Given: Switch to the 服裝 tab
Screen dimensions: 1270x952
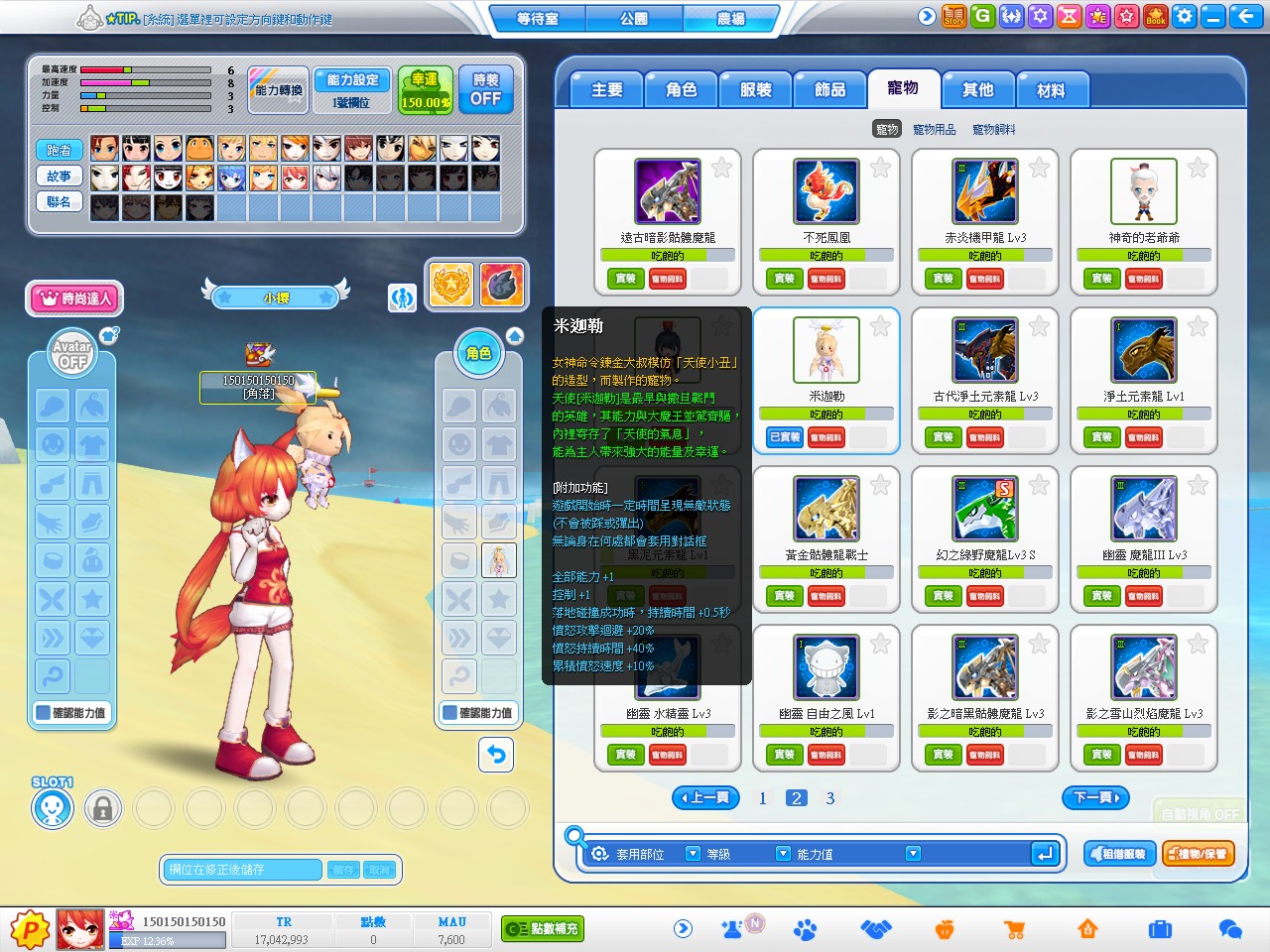Looking at the screenshot, I should (755, 90).
